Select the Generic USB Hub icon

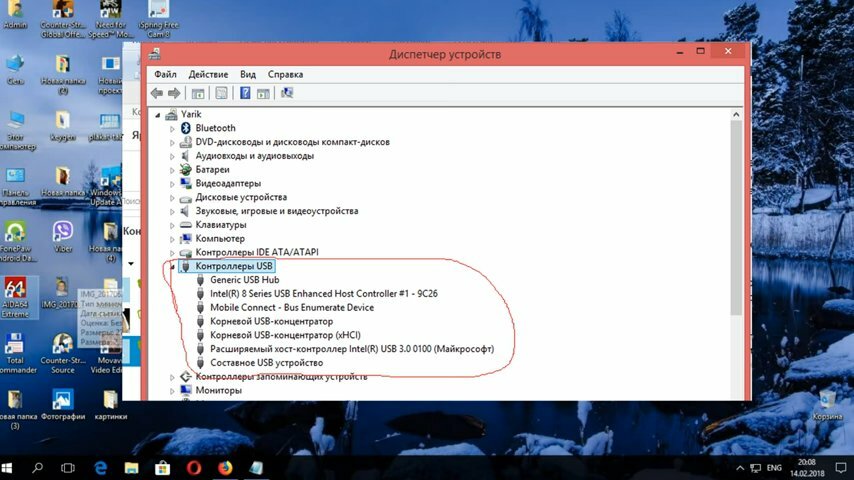pos(200,280)
